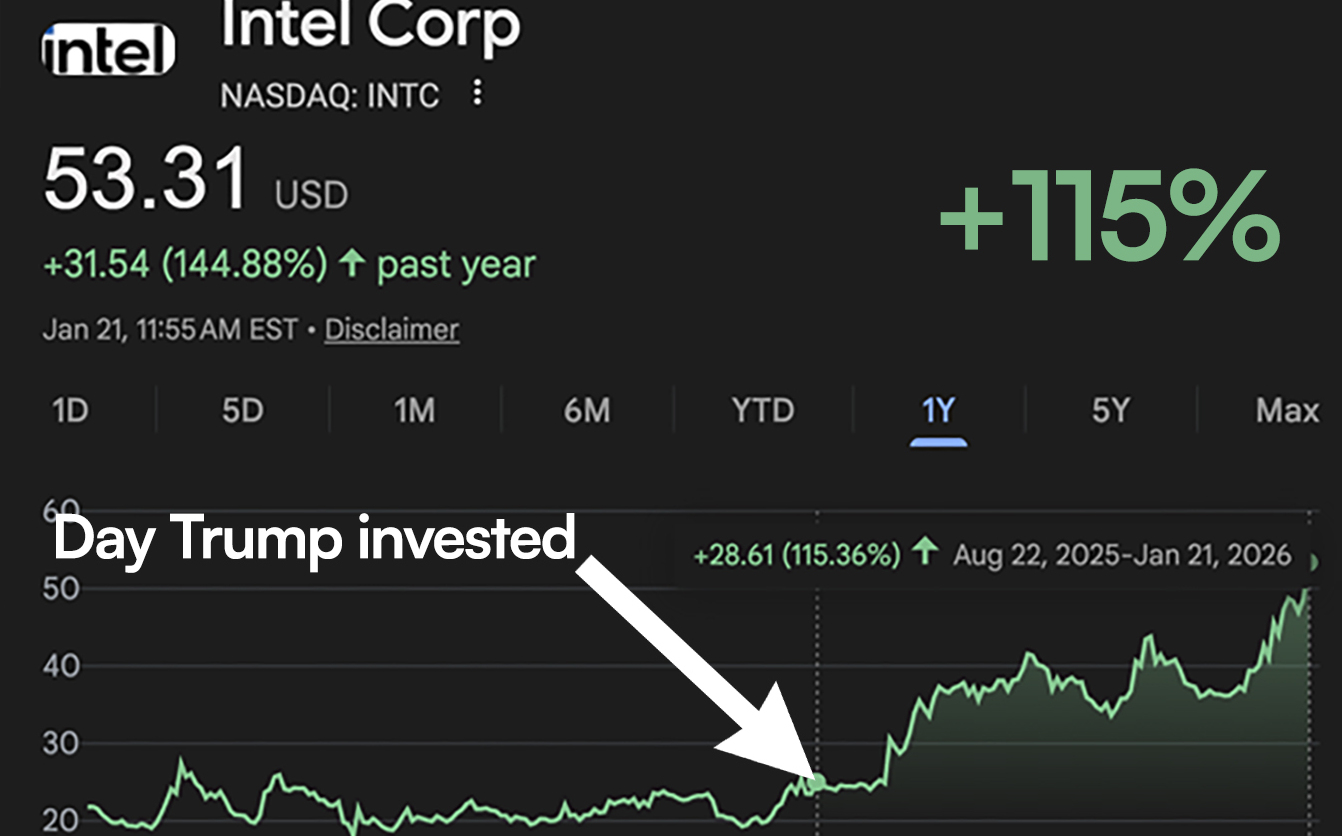Click the "Day Trump invested" annotation text
1342x836 pixels.
click(x=314, y=538)
